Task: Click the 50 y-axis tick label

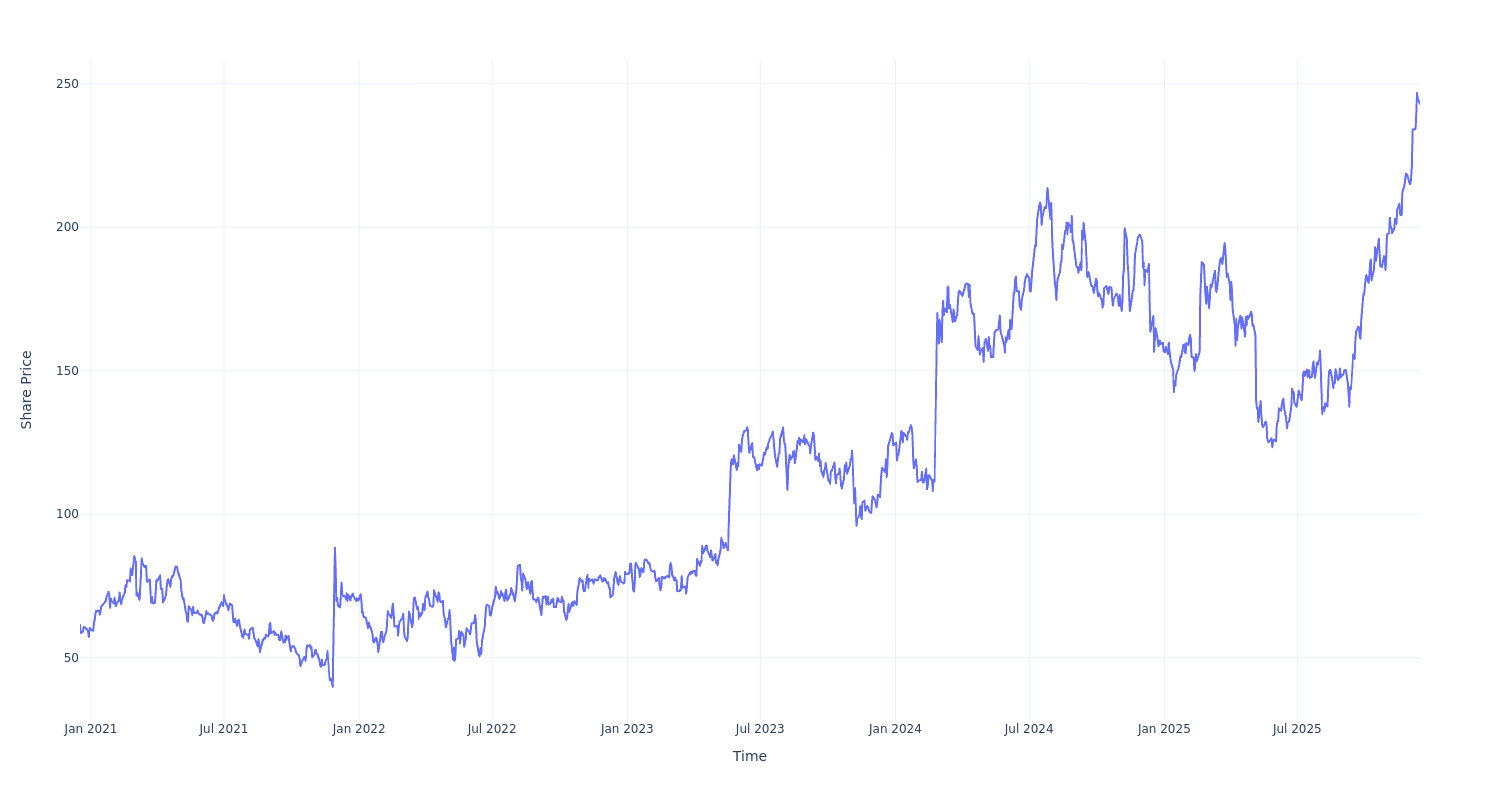Action: click(71, 658)
